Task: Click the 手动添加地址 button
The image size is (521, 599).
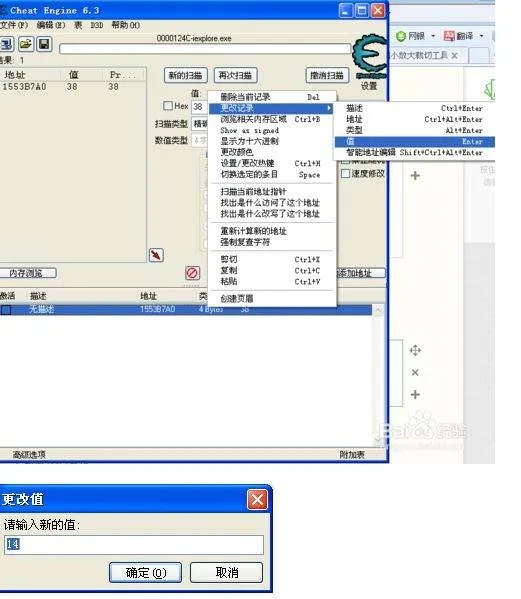Action: pyautogui.click(x=361, y=273)
